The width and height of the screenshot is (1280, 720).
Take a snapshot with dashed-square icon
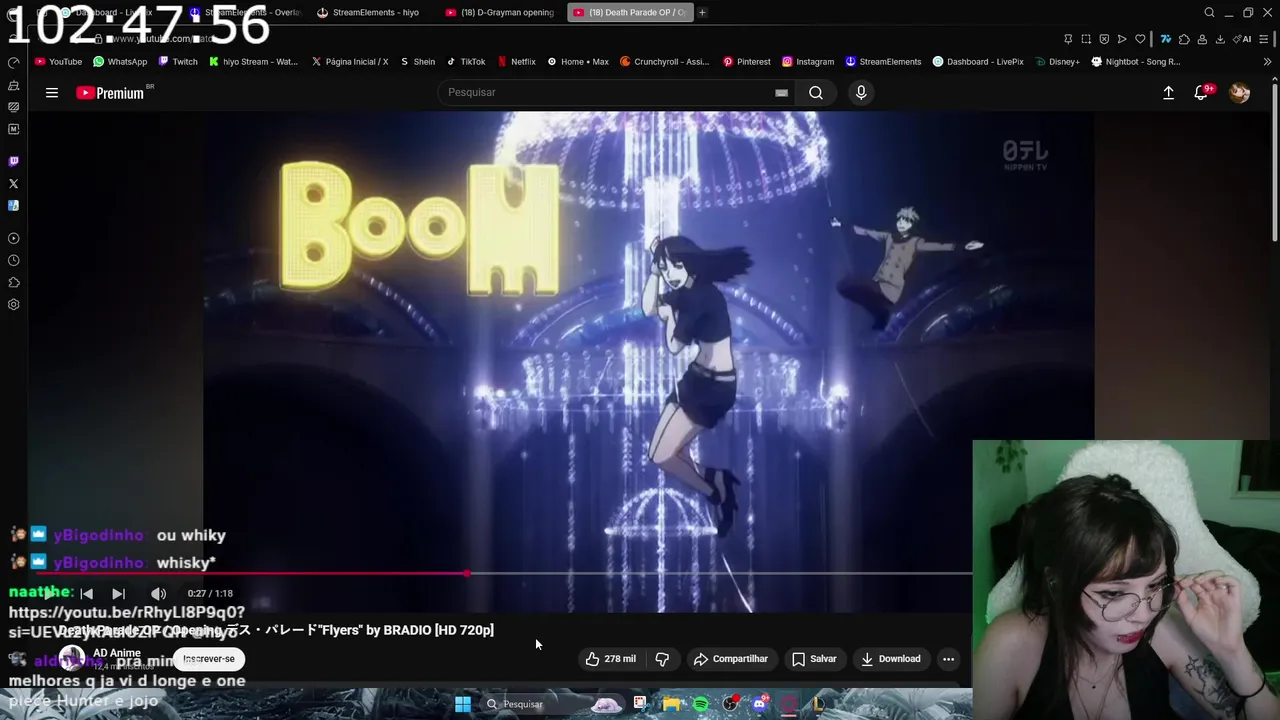[1086, 39]
